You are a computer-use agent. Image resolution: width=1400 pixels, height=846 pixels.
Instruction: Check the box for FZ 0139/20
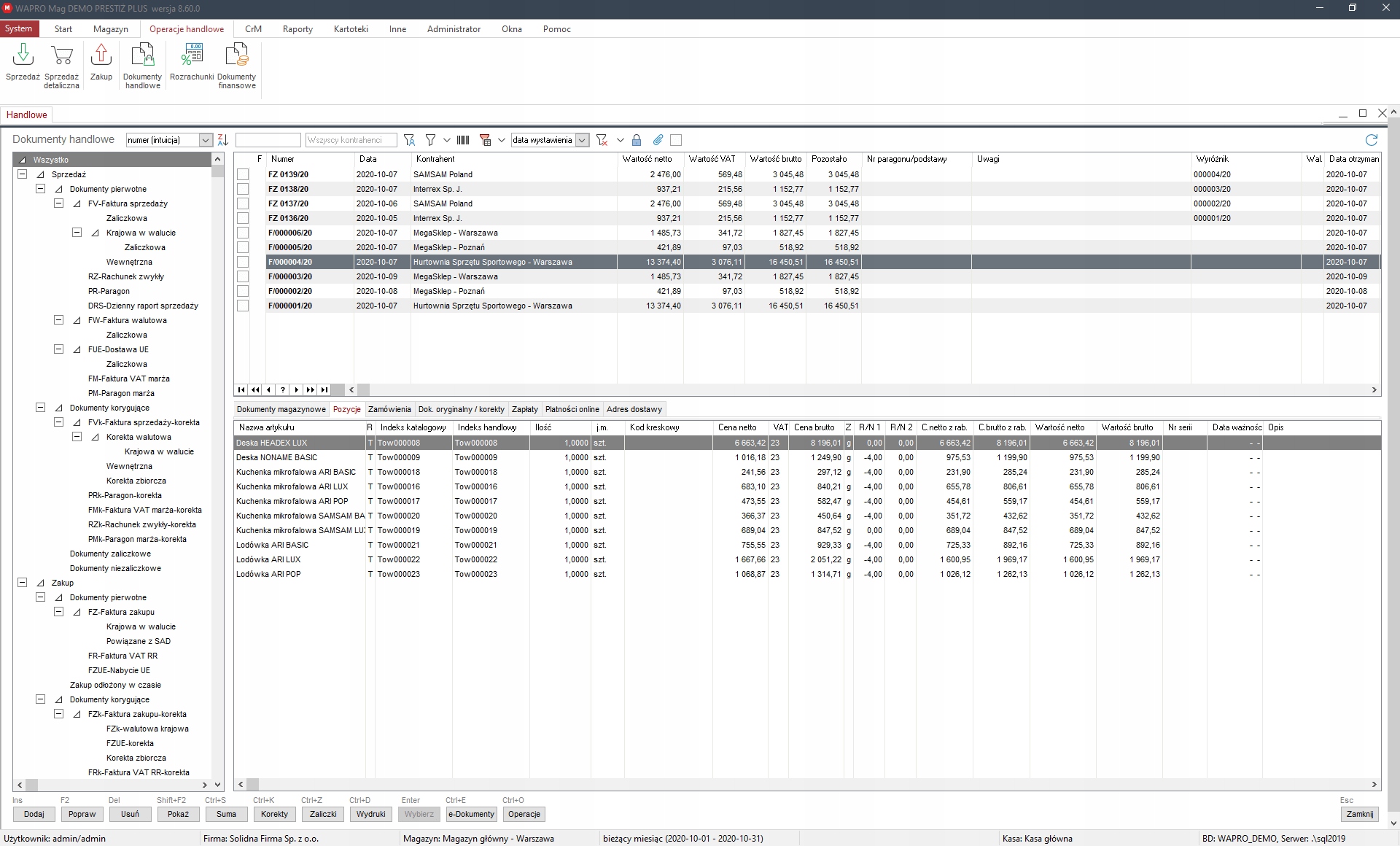point(243,174)
